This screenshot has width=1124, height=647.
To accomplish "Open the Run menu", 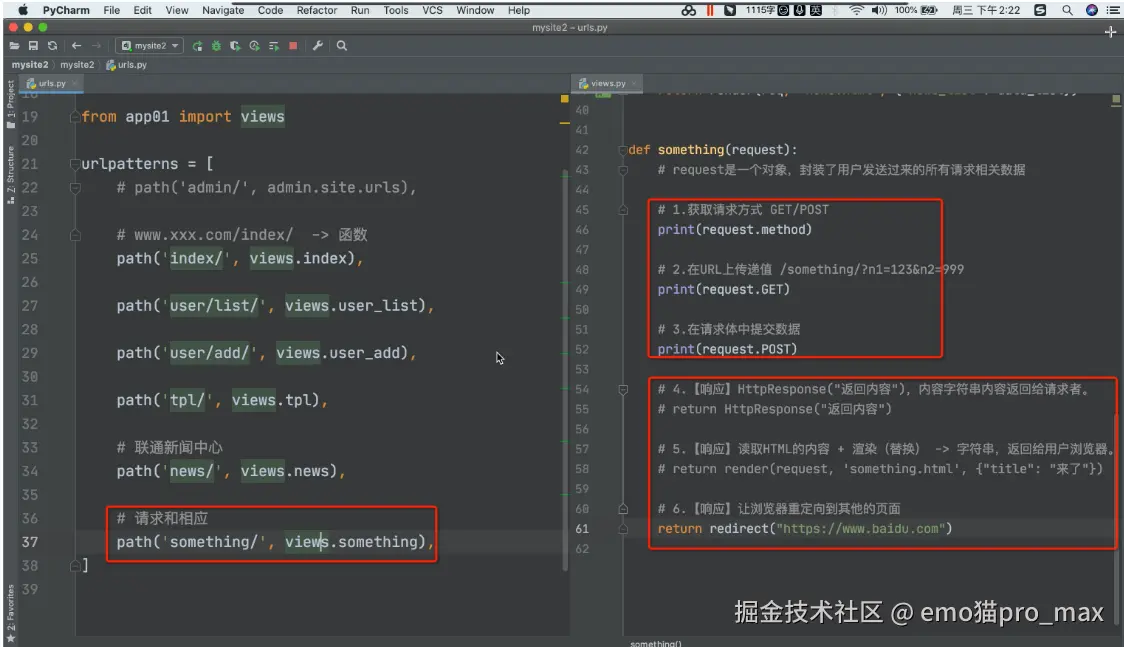I will click(360, 10).
